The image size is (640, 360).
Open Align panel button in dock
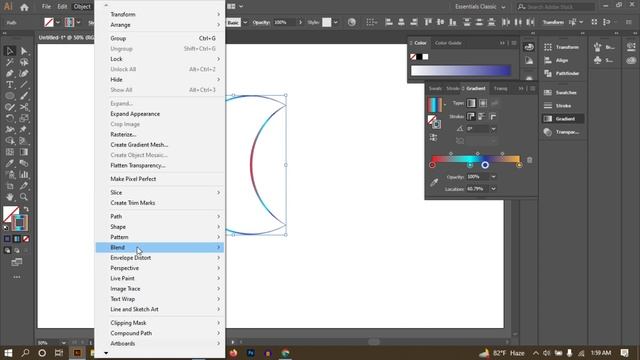tap(562, 60)
